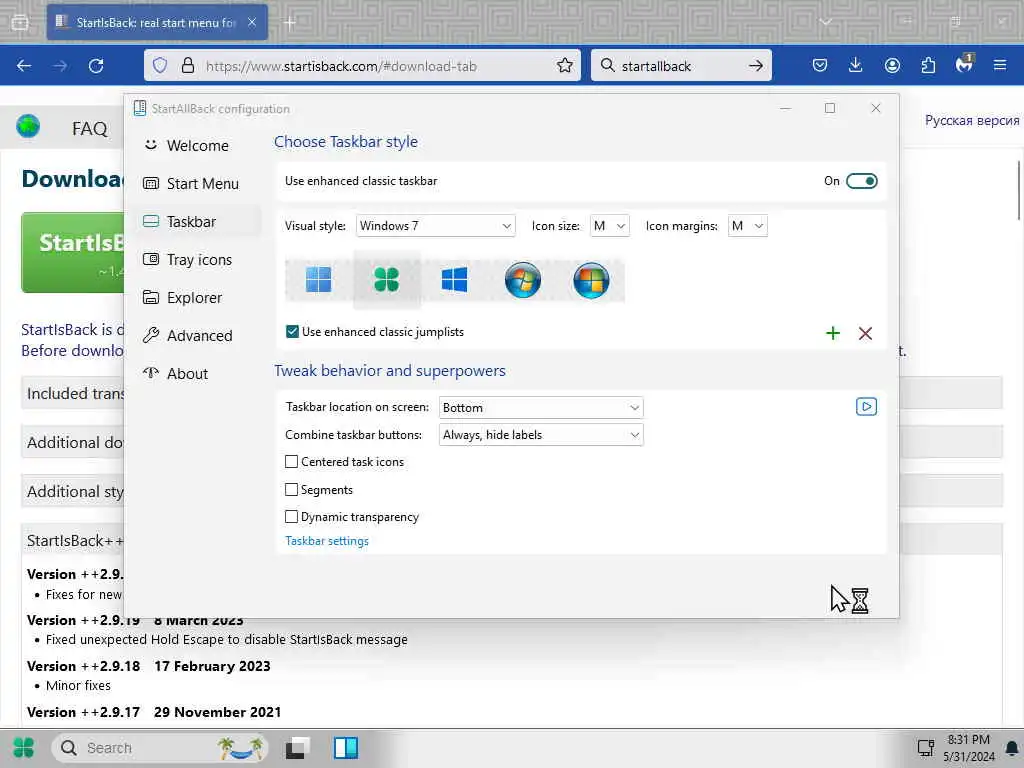This screenshot has height=768, width=1024.
Task: Enable Centered task icons checkbox
Action: [291, 462]
